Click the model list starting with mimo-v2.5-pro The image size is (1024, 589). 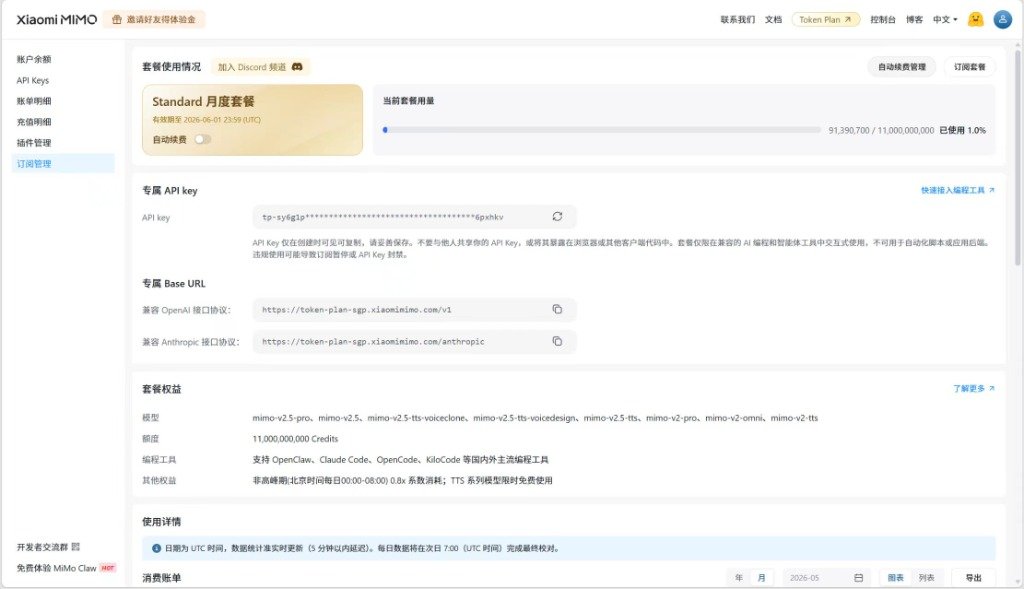point(535,418)
